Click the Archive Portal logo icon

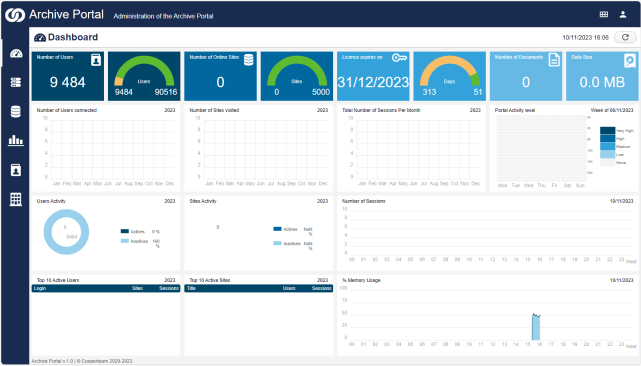point(15,15)
